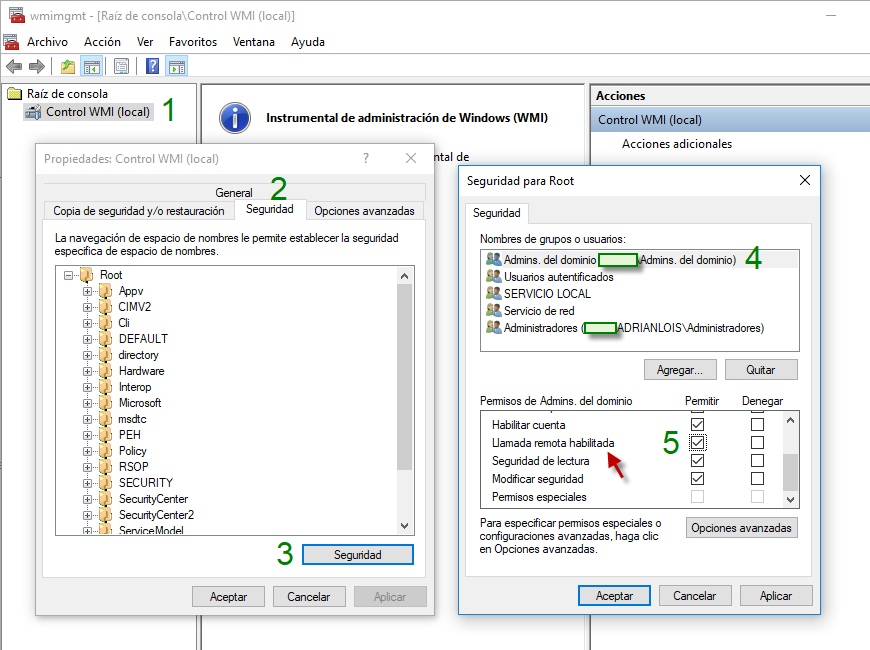Screen dimensions: 870x650
Task: Click the Administradores group icon
Action: coord(493,327)
